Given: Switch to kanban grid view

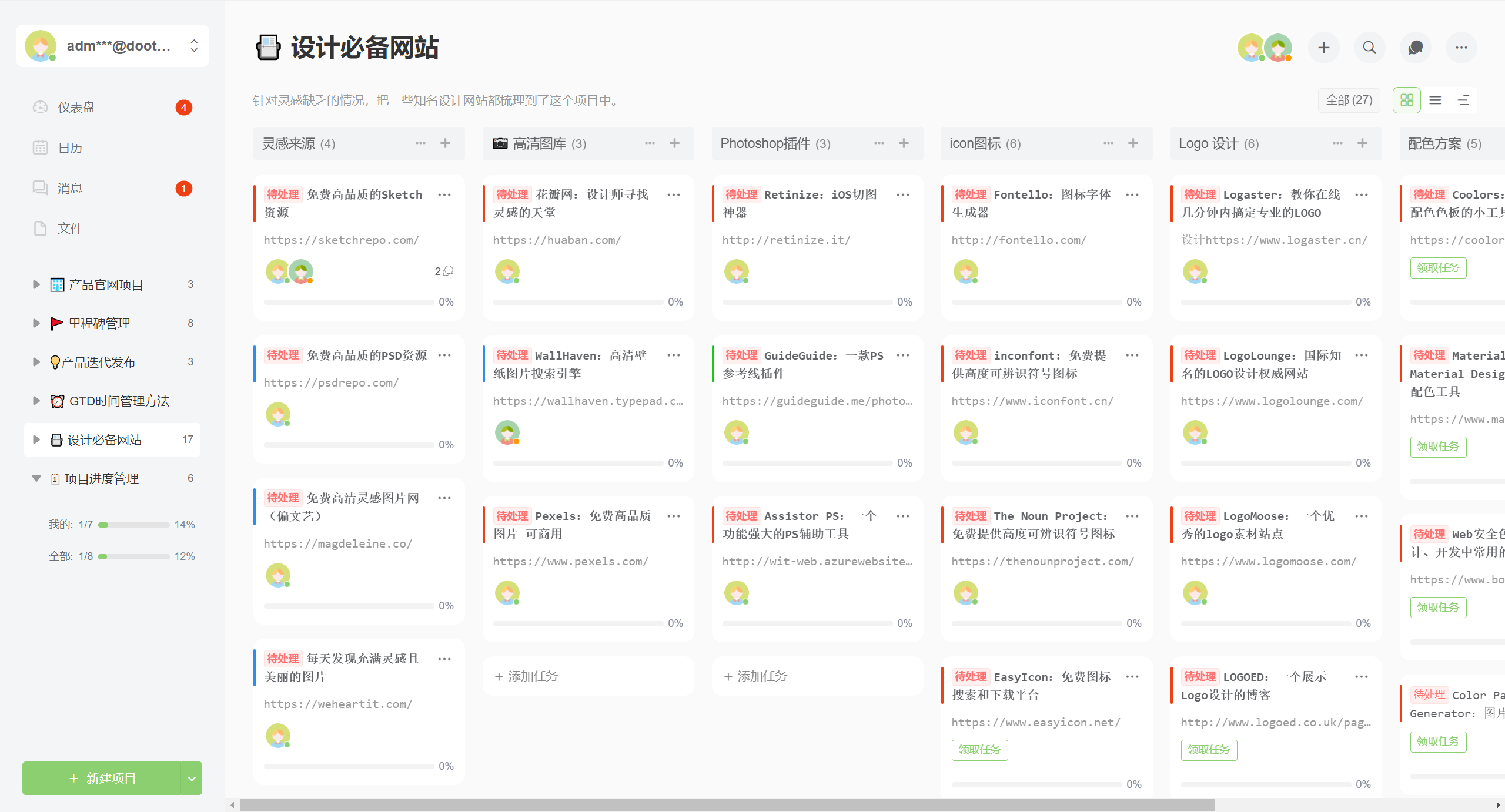Looking at the screenshot, I should point(1406,100).
